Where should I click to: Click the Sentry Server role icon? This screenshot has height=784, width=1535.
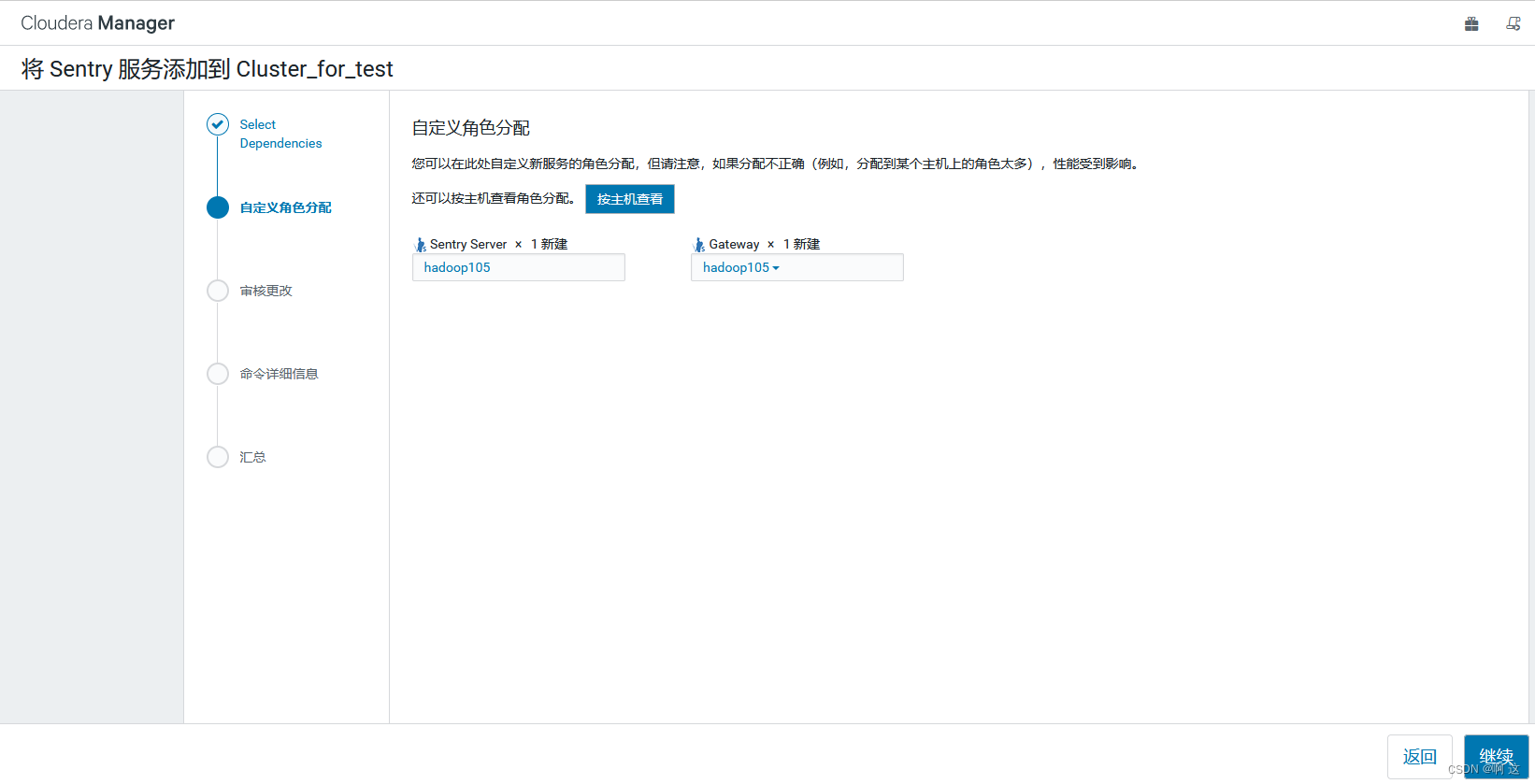(x=421, y=245)
